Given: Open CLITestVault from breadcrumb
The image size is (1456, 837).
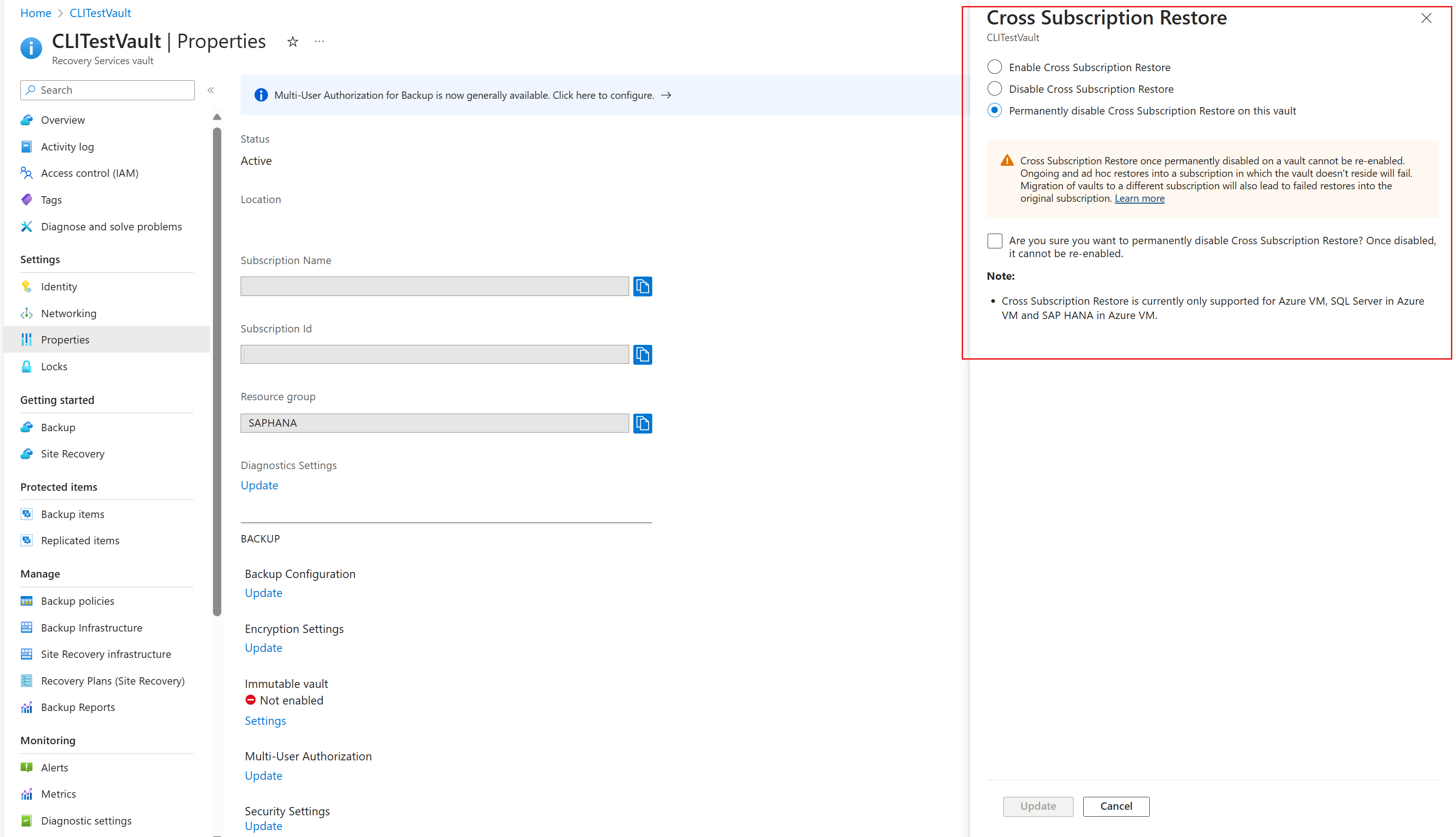Looking at the screenshot, I should 100,12.
